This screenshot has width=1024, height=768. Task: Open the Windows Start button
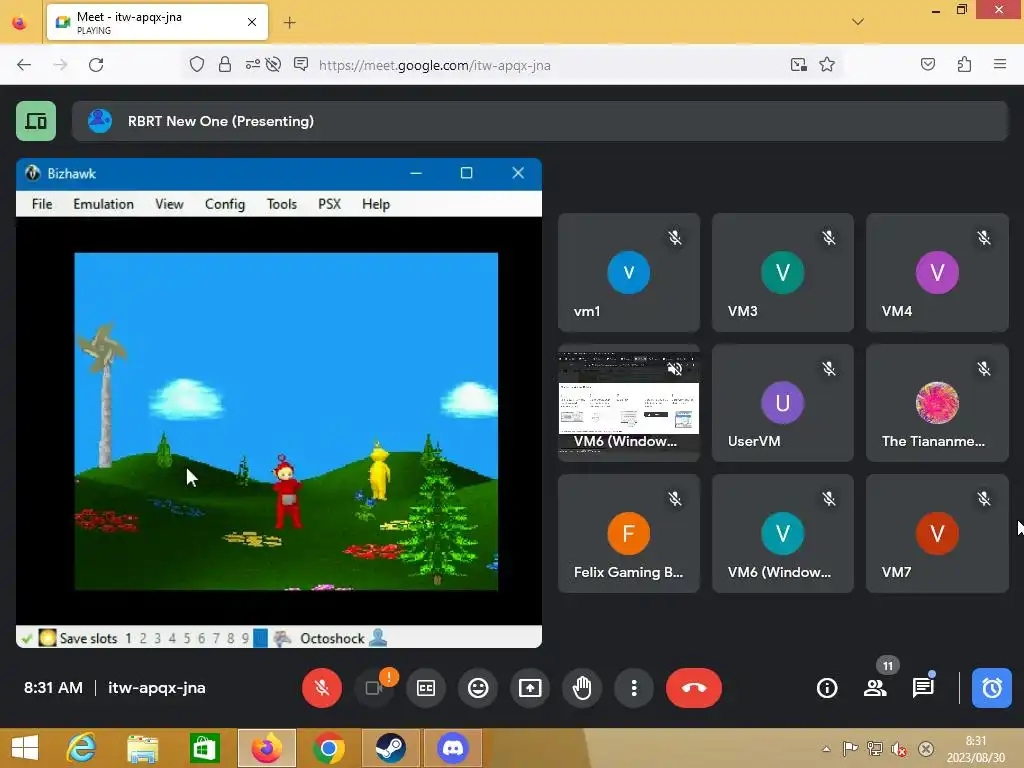[x=25, y=748]
